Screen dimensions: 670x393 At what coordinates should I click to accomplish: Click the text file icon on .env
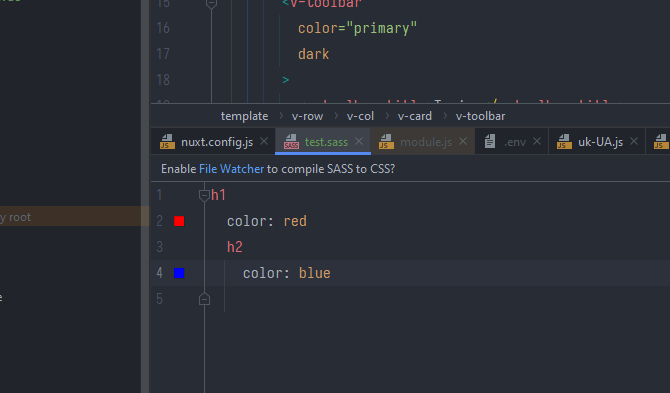pyautogui.click(x=490, y=141)
